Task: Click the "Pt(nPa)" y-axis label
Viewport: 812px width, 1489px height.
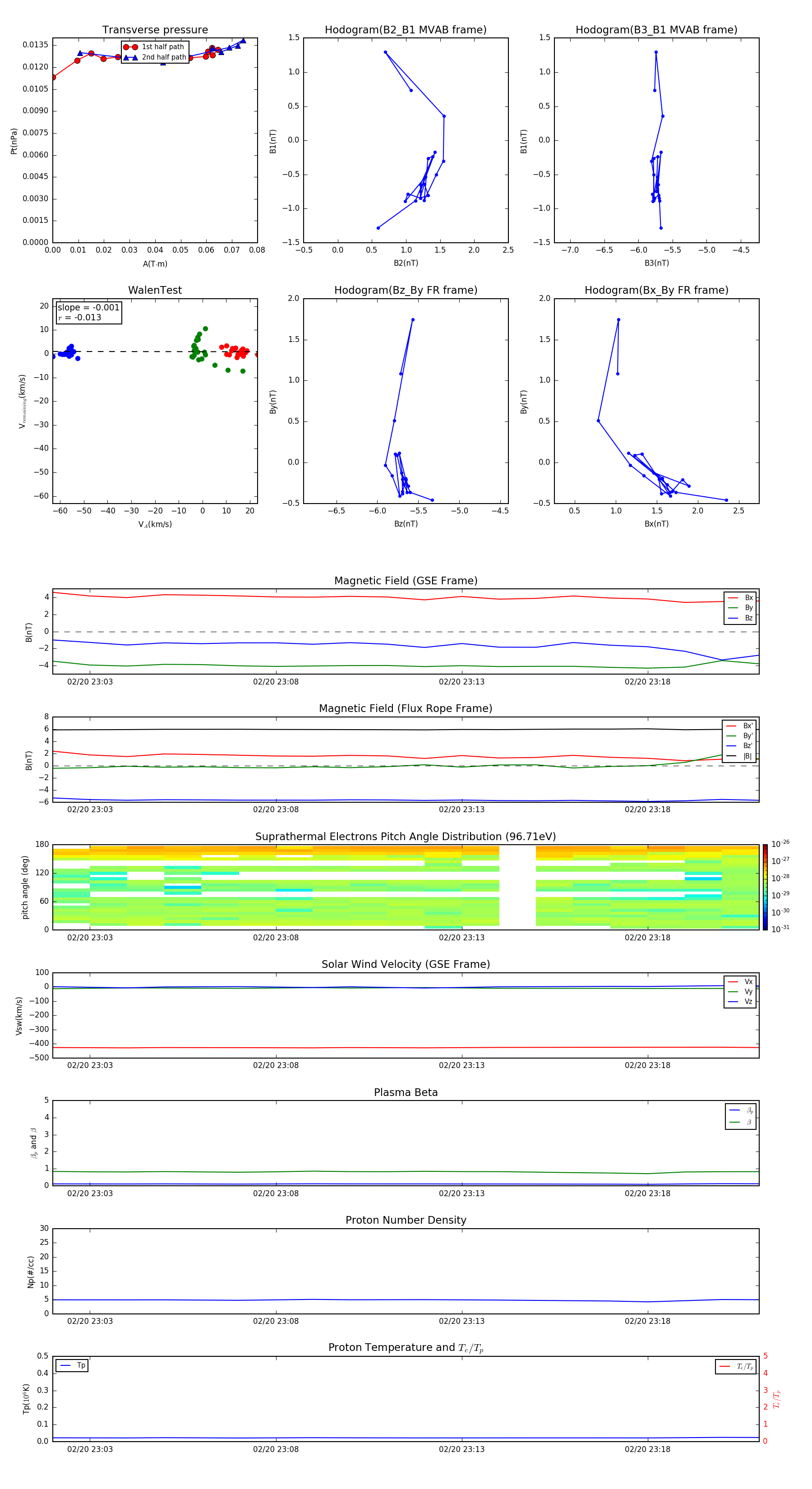Action: [14, 141]
